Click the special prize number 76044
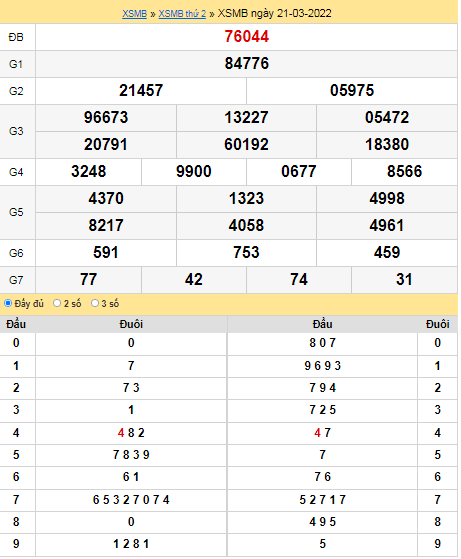The height and width of the screenshot is (559, 461). (246, 36)
